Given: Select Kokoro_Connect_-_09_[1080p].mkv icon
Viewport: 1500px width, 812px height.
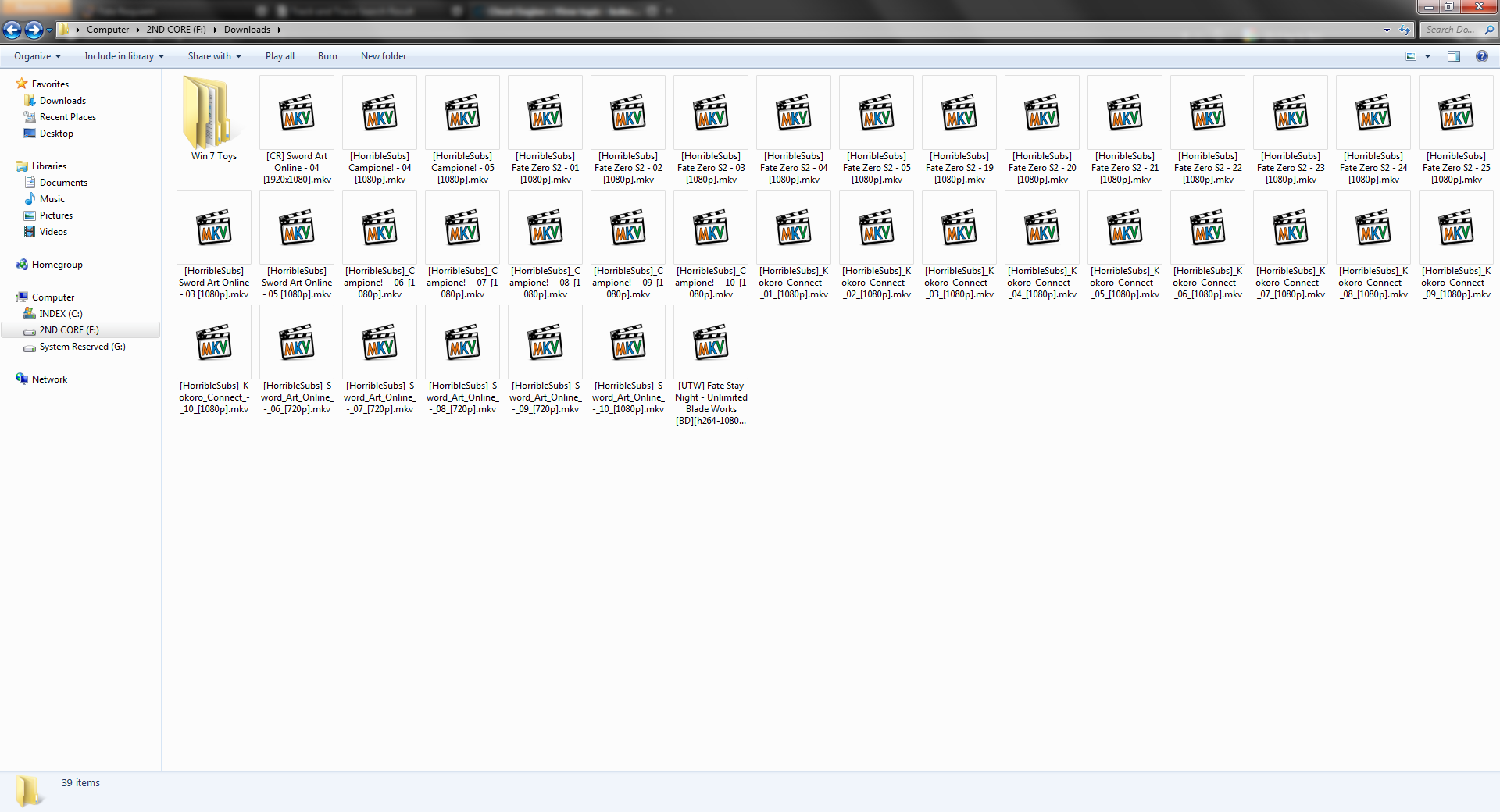Looking at the screenshot, I should pos(1456,227).
